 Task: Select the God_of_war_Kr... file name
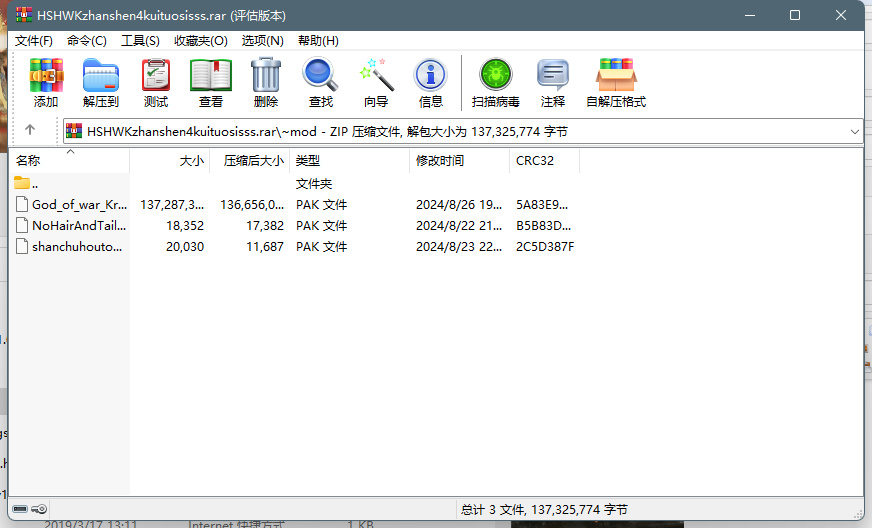pos(80,205)
